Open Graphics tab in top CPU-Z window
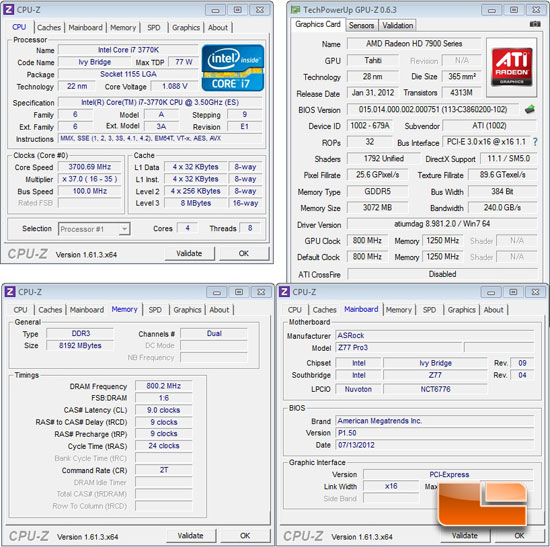Image resolution: width=550 pixels, height=547 pixels. [x=186, y=27]
